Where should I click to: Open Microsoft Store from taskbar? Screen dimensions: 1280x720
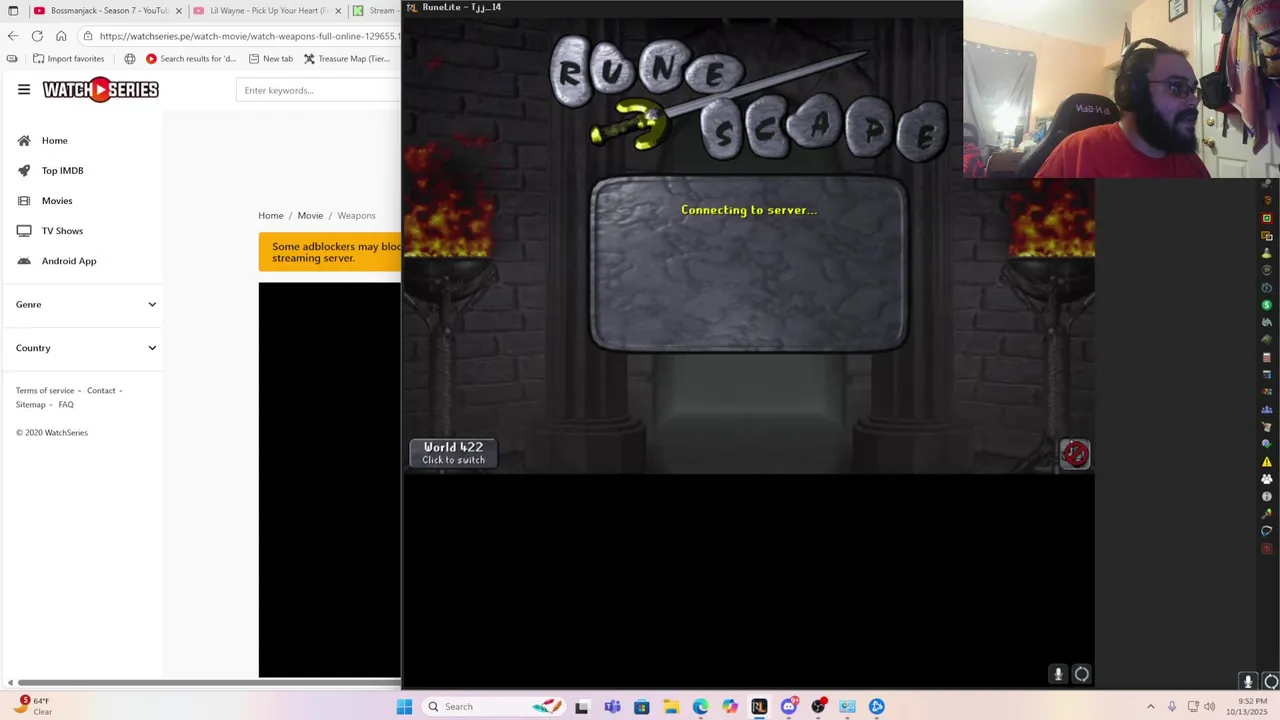point(642,707)
